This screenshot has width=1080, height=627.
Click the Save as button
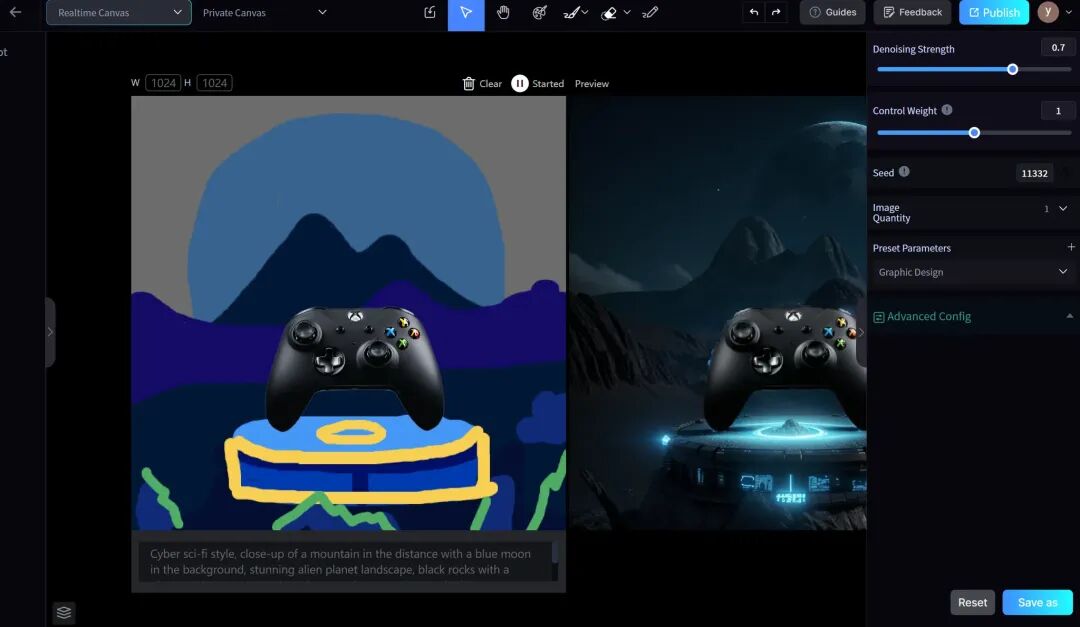coord(1037,602)
